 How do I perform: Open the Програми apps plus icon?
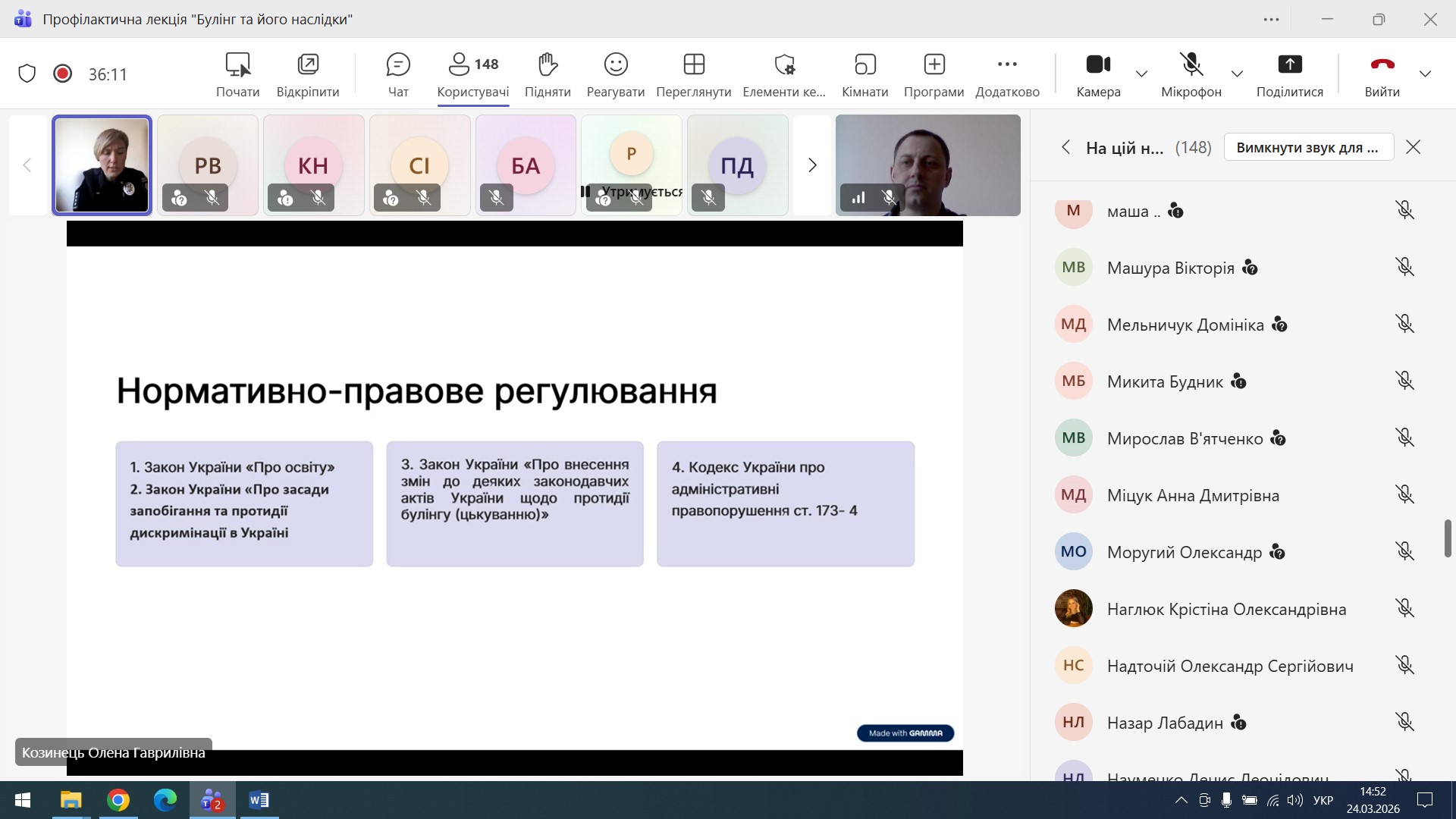pyautogui.click(x=934, y=65)
